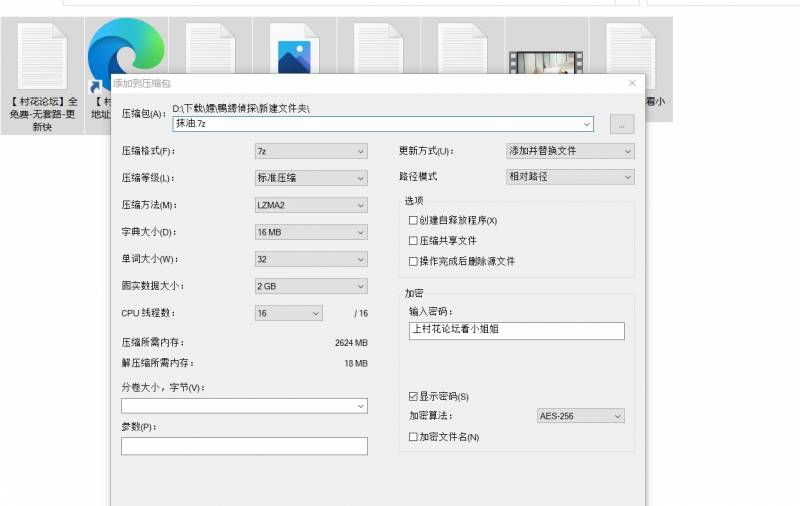The width and height of the screenshot is (800, 506).
Task: Click the 输入密码 password field
Action: 516,330
